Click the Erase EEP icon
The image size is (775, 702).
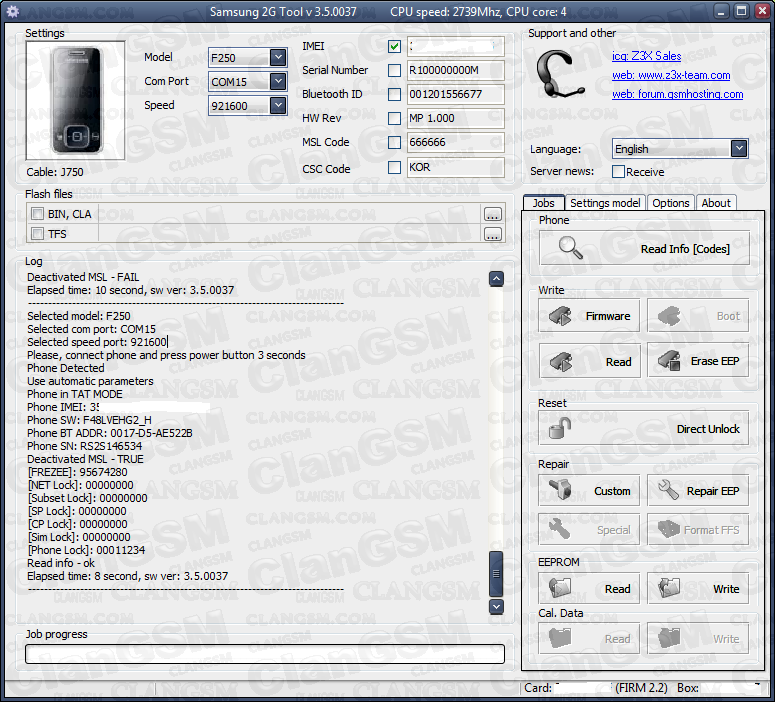pos(669,360)
